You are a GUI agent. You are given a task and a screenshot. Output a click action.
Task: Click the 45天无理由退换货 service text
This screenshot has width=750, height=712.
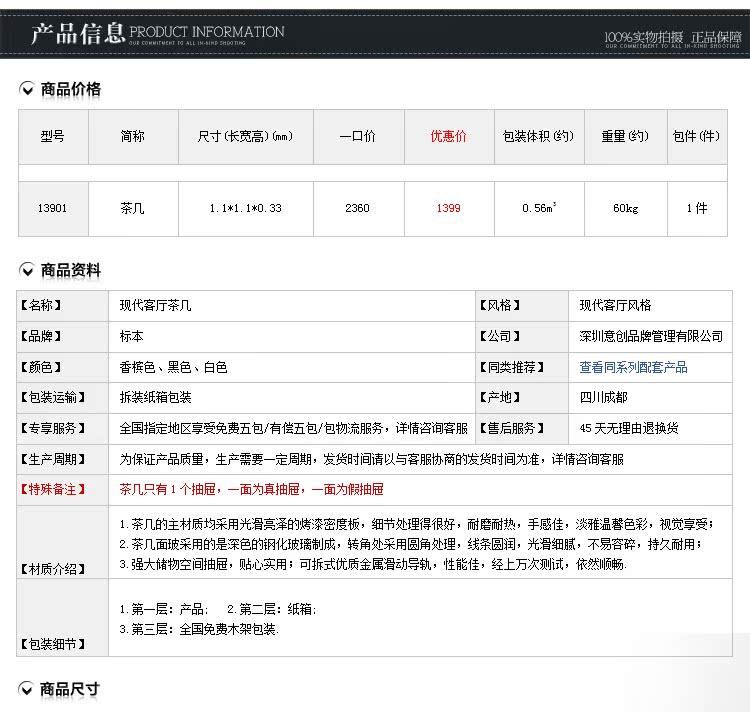pos(629,428)
